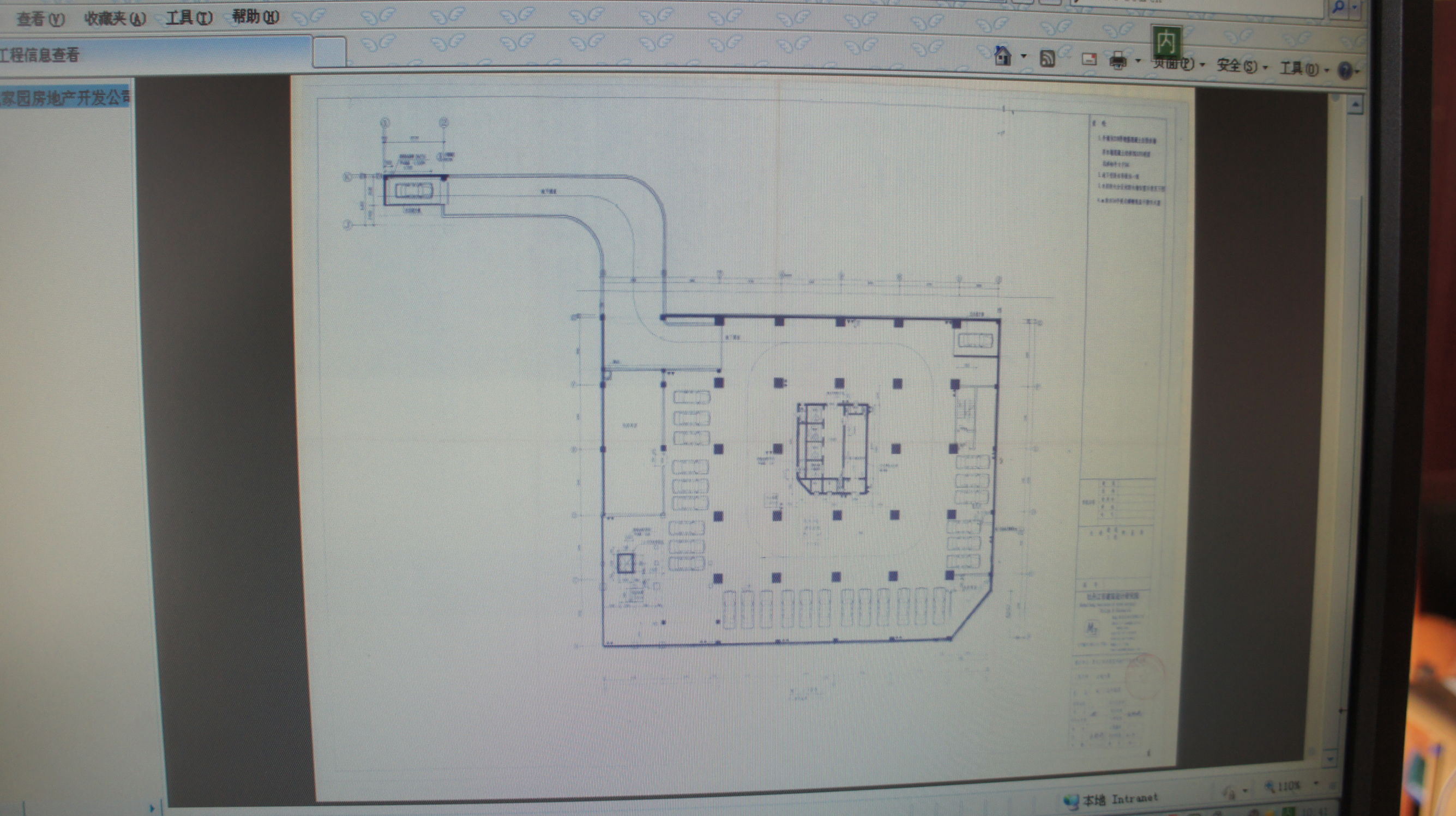
Task: Open the 帮助(H) help menu
Action: pos(255,17)
